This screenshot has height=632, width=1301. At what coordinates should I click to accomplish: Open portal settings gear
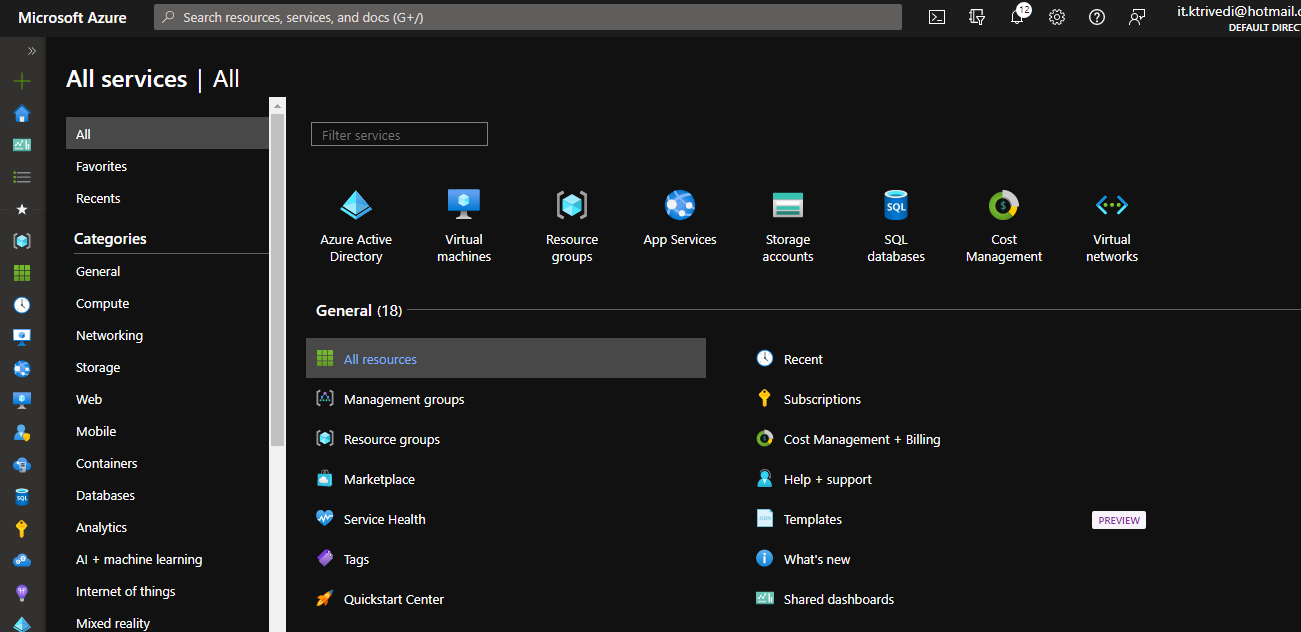(1057, 17)
